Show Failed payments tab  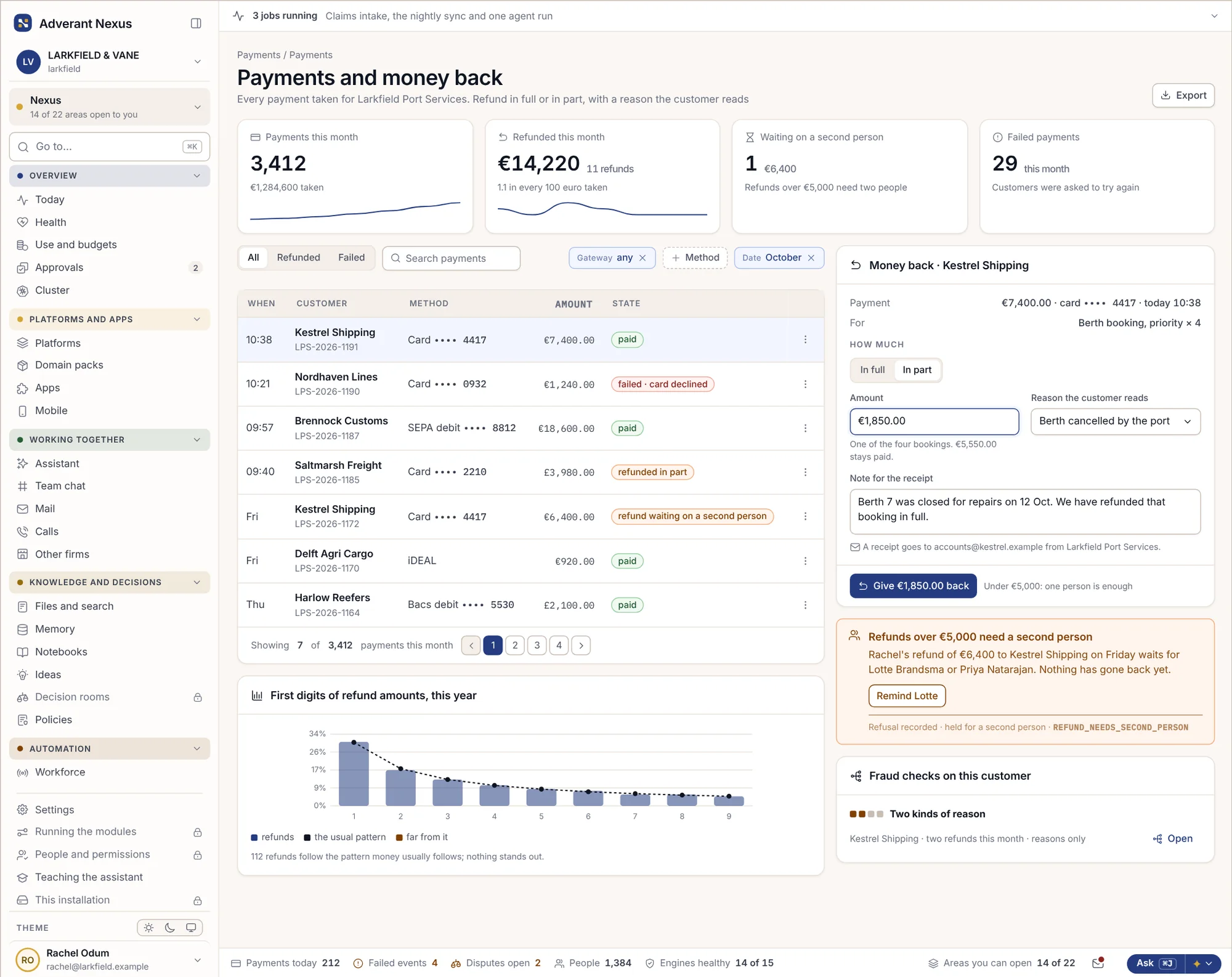point(351,258)
